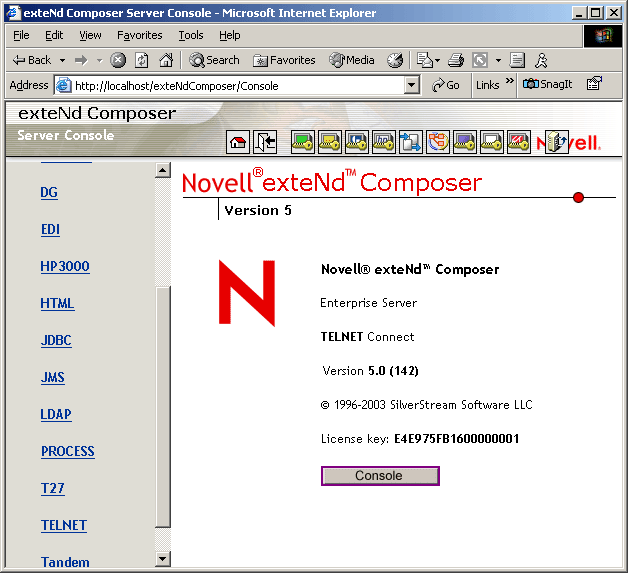Click the SnagIt capture button
The height and width of the screenshot is (573, 628).
click(547, 84)
